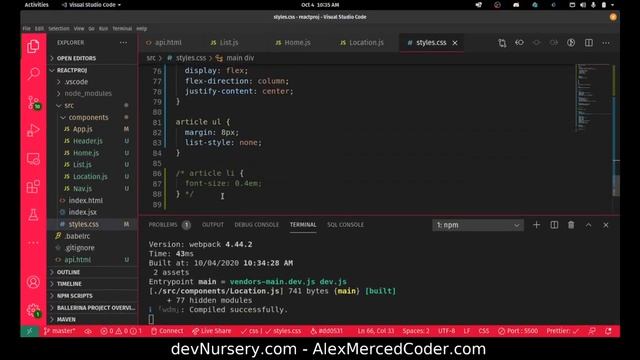This screenshot has height=360, width=640.
Task: Click the sync changes cloud icon
Action: [x=88, y=331]
